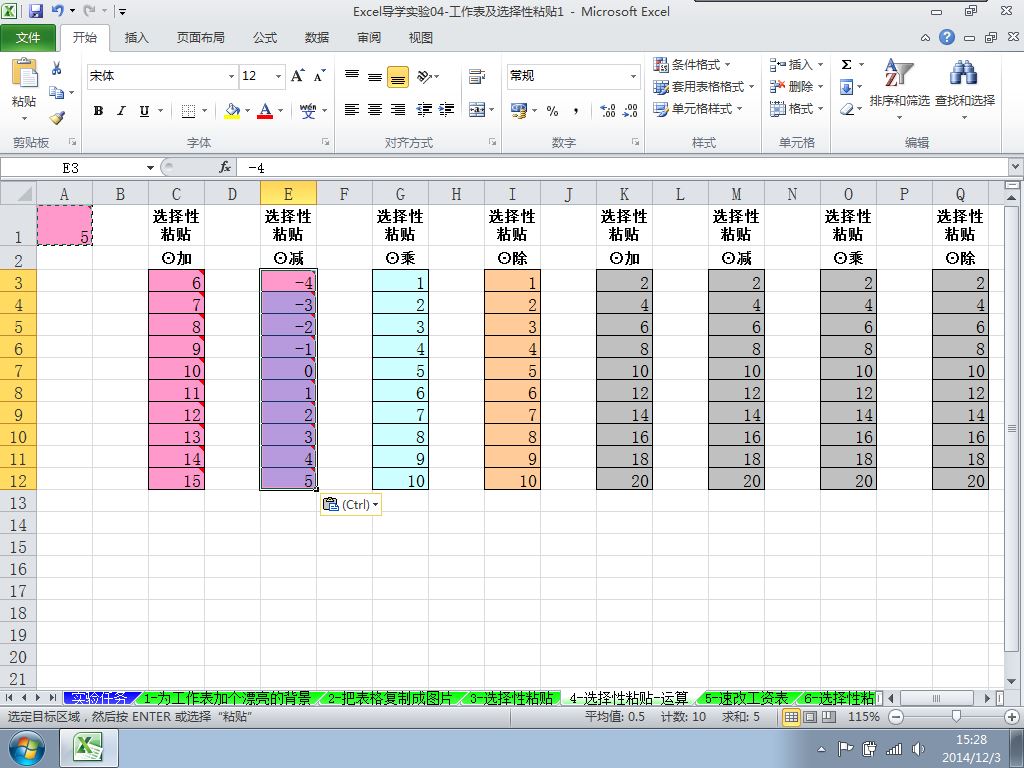
Task: Switch to Page Layout view in status bar
Action: click(810, 717)
